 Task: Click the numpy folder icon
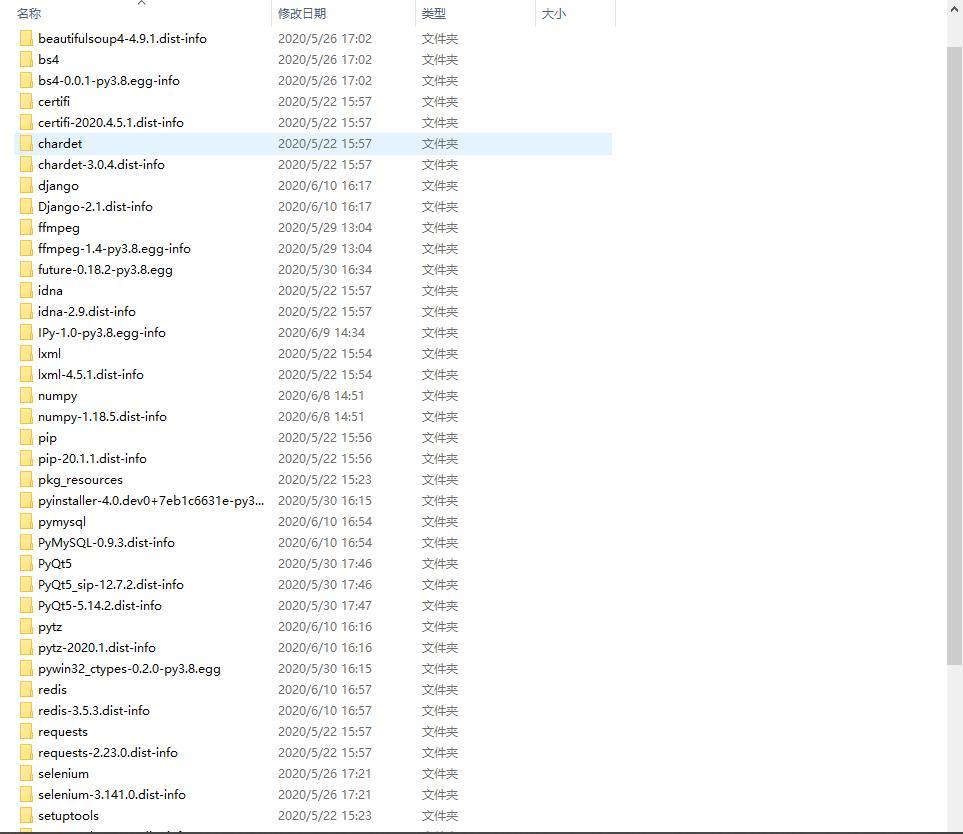[26, 396]
